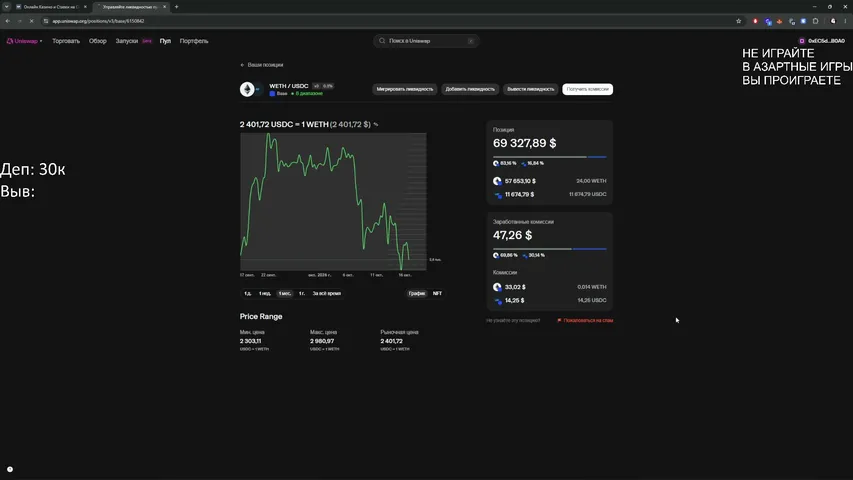Image resolution: width=853 pixels, height=480 pixels.
Task: Click the purple translate extension icon
Action: (768, 21)
